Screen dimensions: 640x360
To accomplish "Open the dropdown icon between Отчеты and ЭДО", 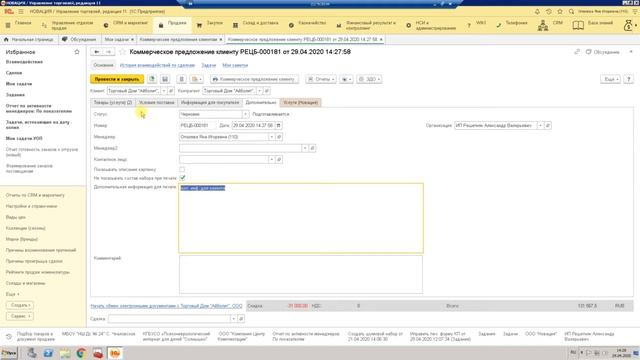I will [347, 79].
